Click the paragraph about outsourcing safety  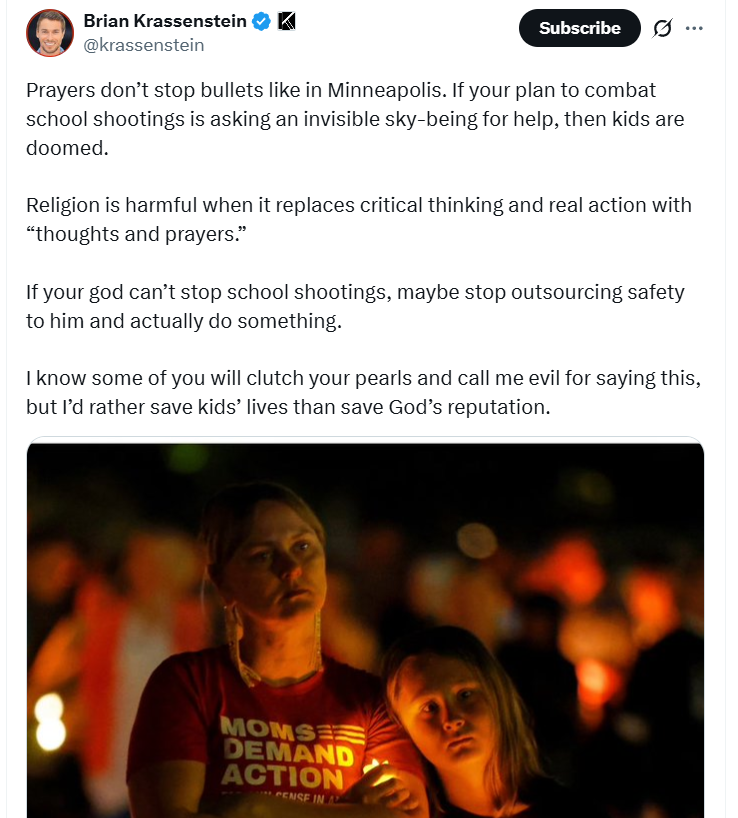pyautogui.click(x=355, y=306)
